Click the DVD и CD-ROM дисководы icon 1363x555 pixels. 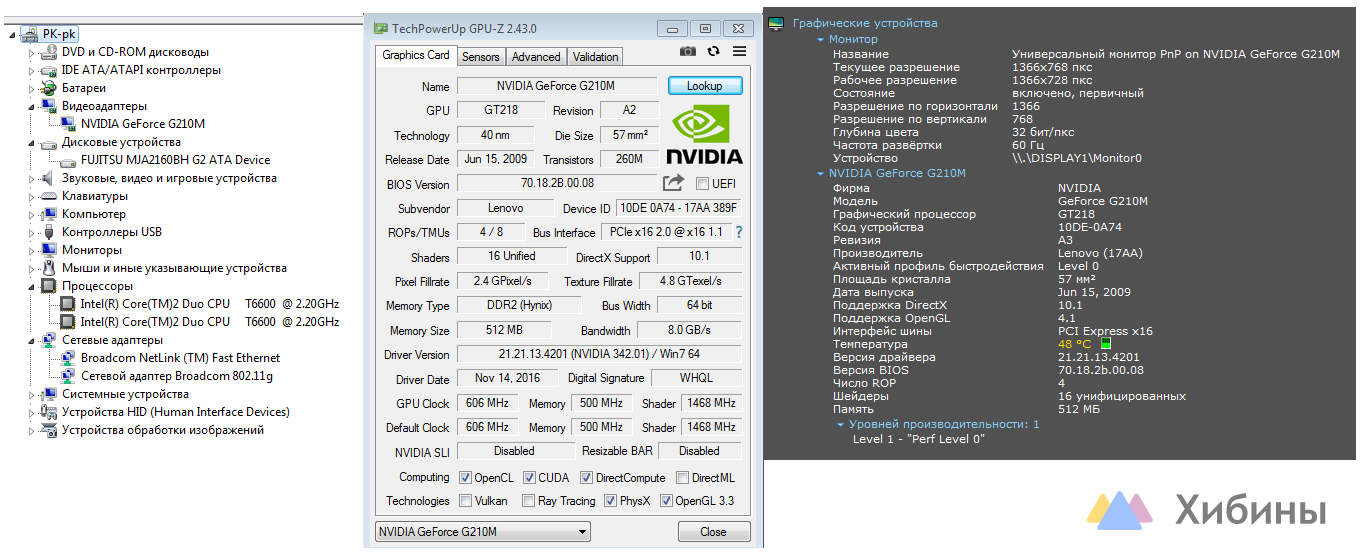point(49,52)
